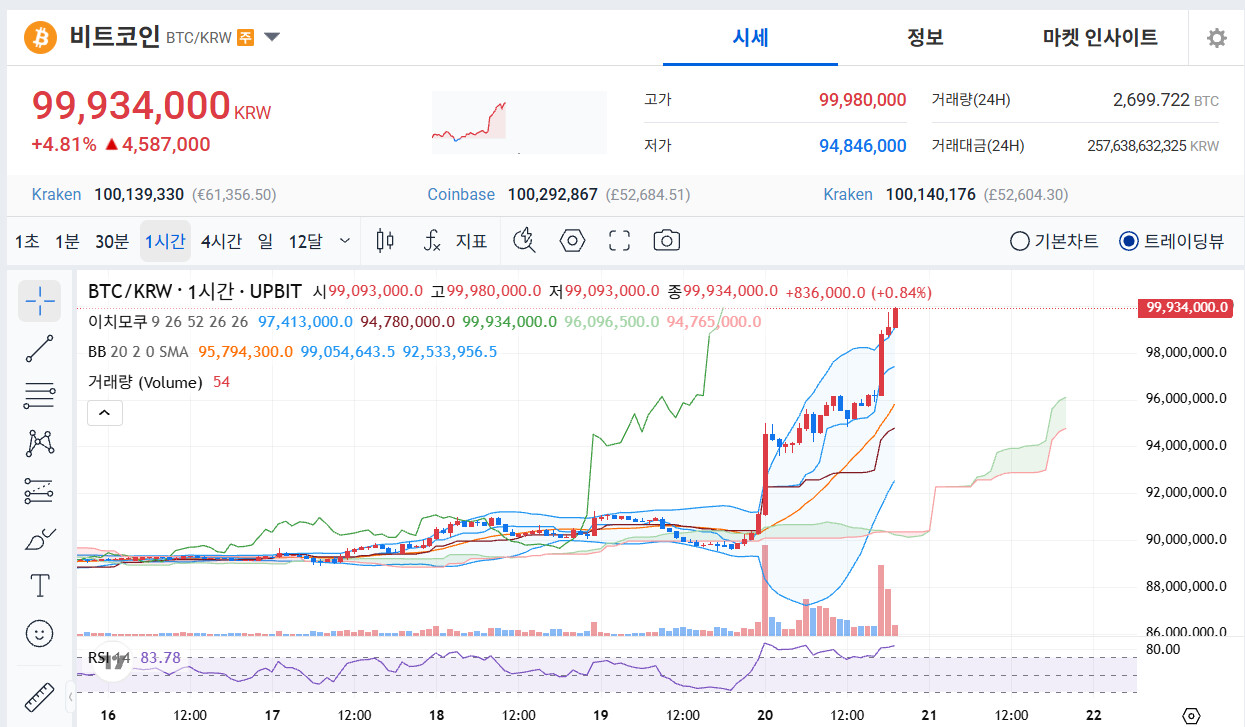Select the text annotation tool
The image size is (1245, 727).
pos(39,586)
